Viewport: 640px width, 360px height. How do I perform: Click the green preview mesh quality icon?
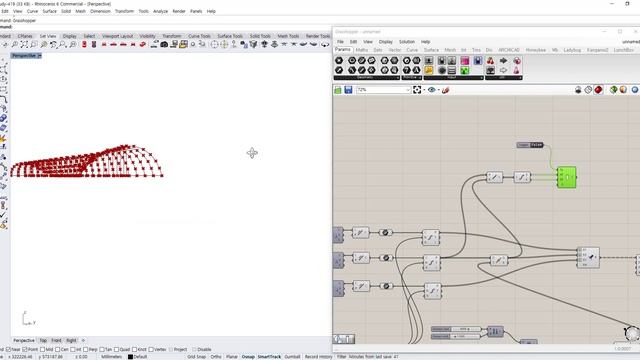(613, 90)
